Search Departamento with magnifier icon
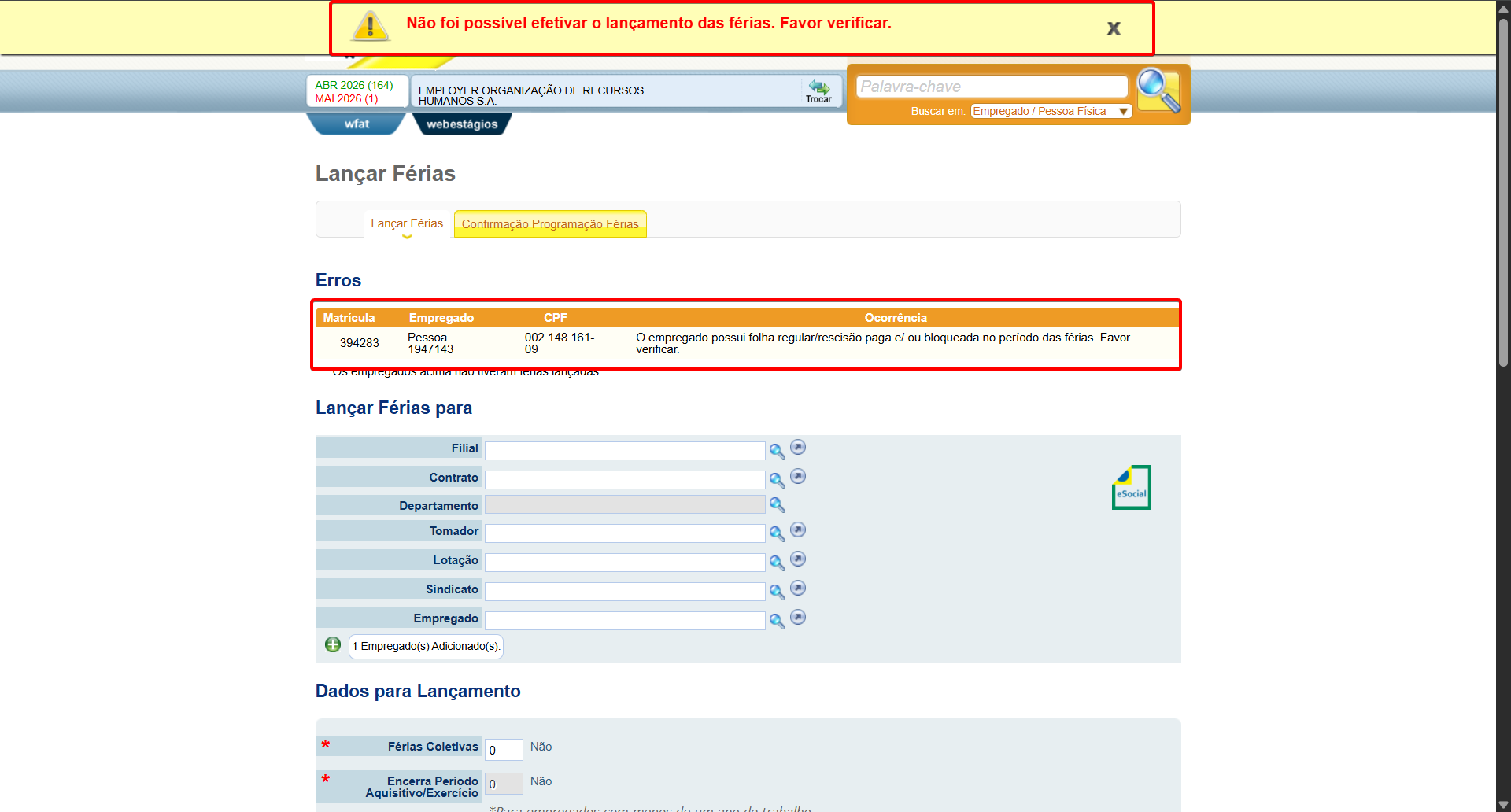 tap(777, 504)
